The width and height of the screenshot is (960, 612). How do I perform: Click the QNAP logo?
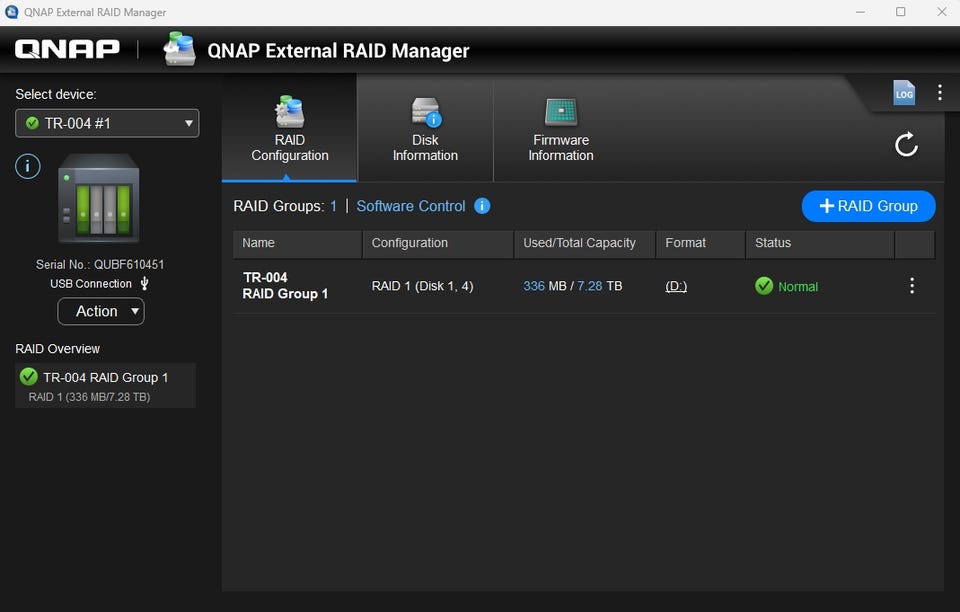click(x=67, y=49)
